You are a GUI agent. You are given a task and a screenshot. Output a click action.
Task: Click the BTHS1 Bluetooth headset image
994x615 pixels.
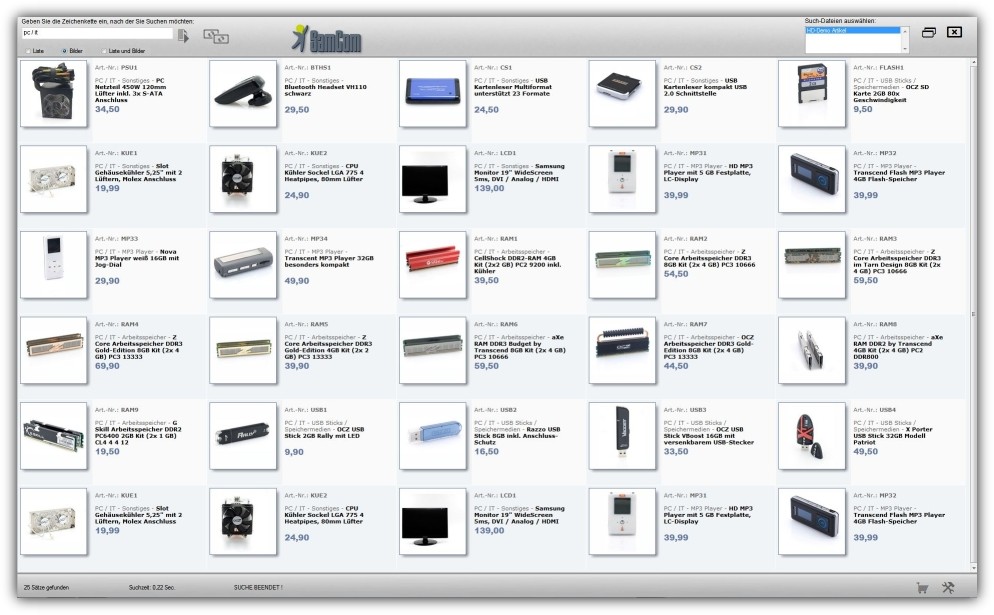pyautogui.click(x=243, y=94)
